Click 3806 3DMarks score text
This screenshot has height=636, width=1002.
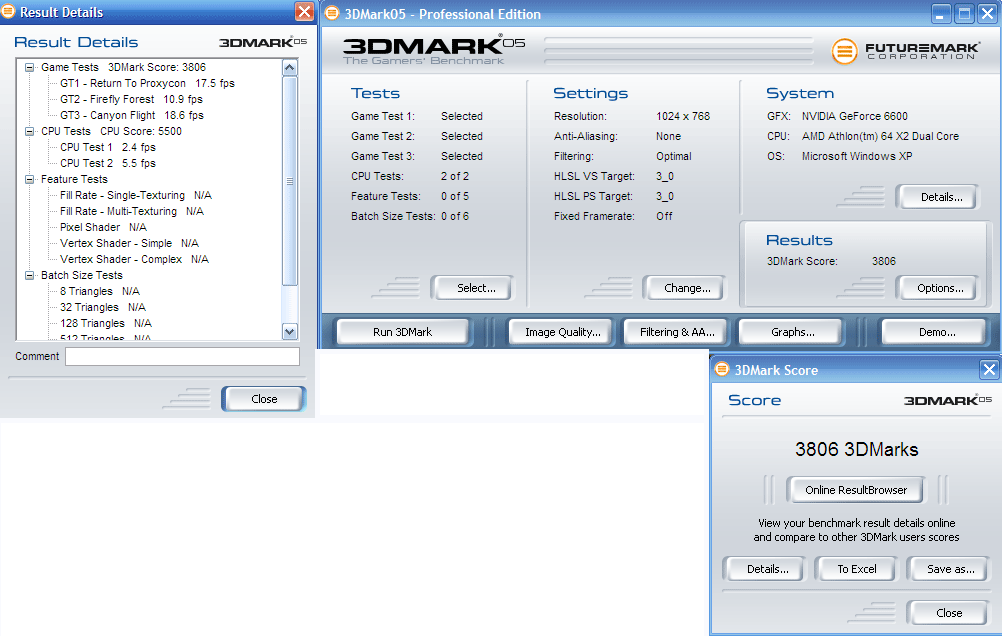click(856, 449)
